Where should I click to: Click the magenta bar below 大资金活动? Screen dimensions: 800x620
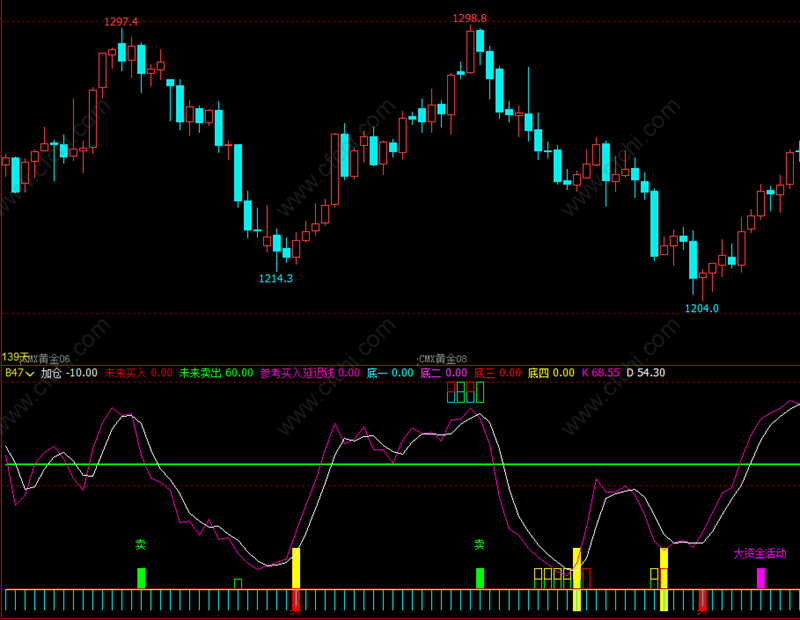(761, 579)
